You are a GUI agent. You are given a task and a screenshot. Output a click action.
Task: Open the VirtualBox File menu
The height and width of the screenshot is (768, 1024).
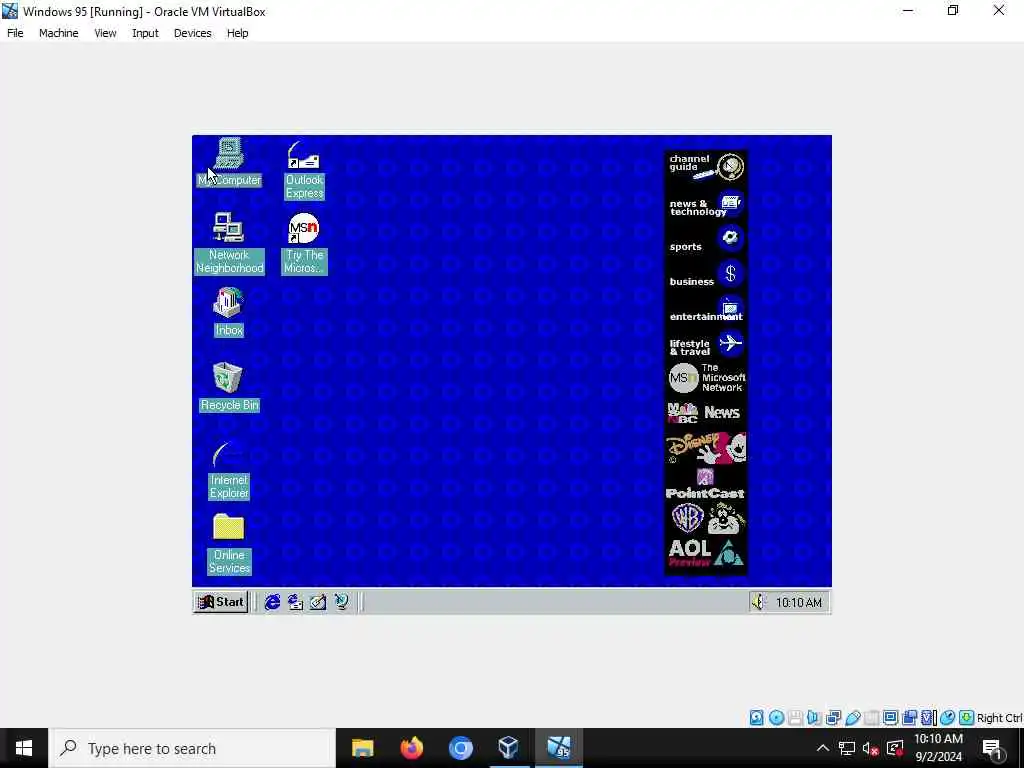tap(15, 33)
